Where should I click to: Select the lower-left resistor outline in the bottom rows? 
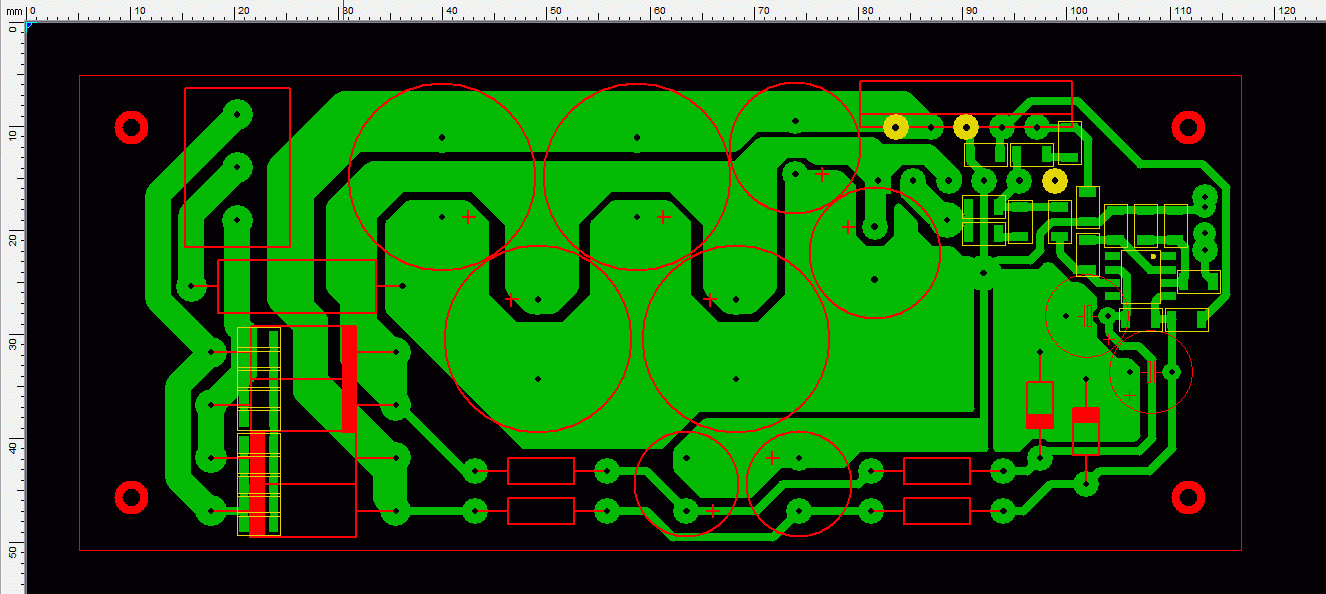click(x=541, y=511)
